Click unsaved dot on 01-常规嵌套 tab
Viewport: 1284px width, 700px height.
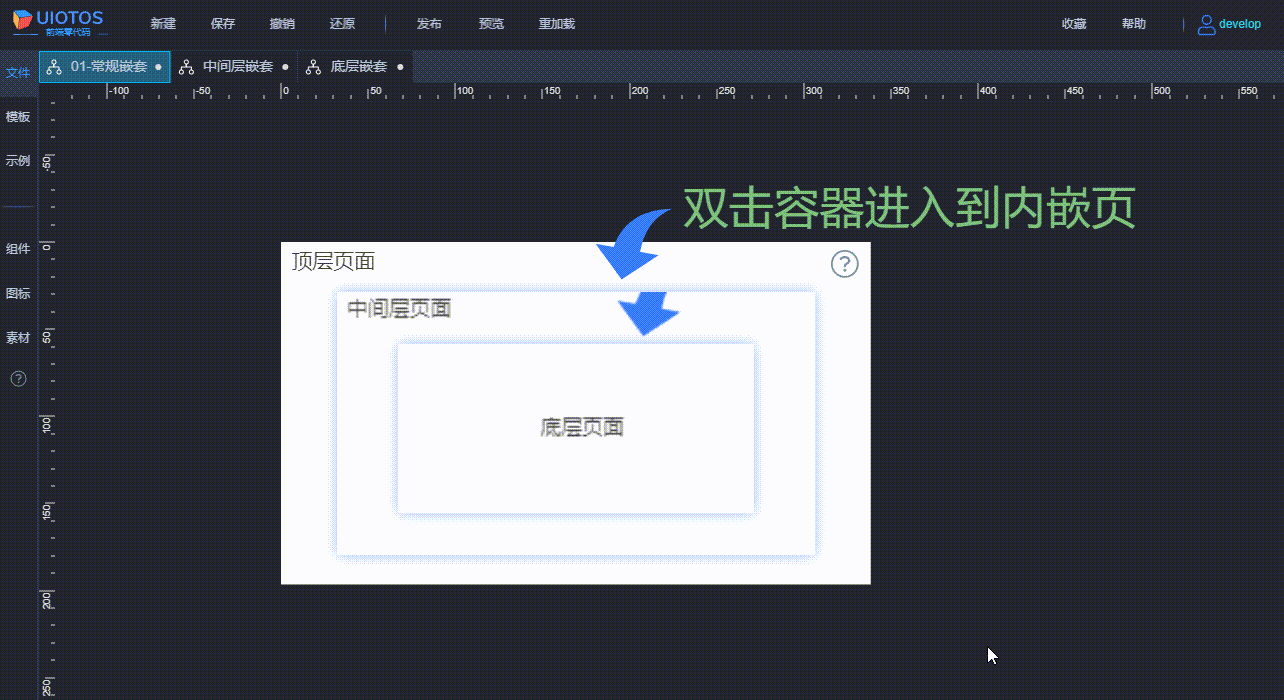click(x=158, y=67)
